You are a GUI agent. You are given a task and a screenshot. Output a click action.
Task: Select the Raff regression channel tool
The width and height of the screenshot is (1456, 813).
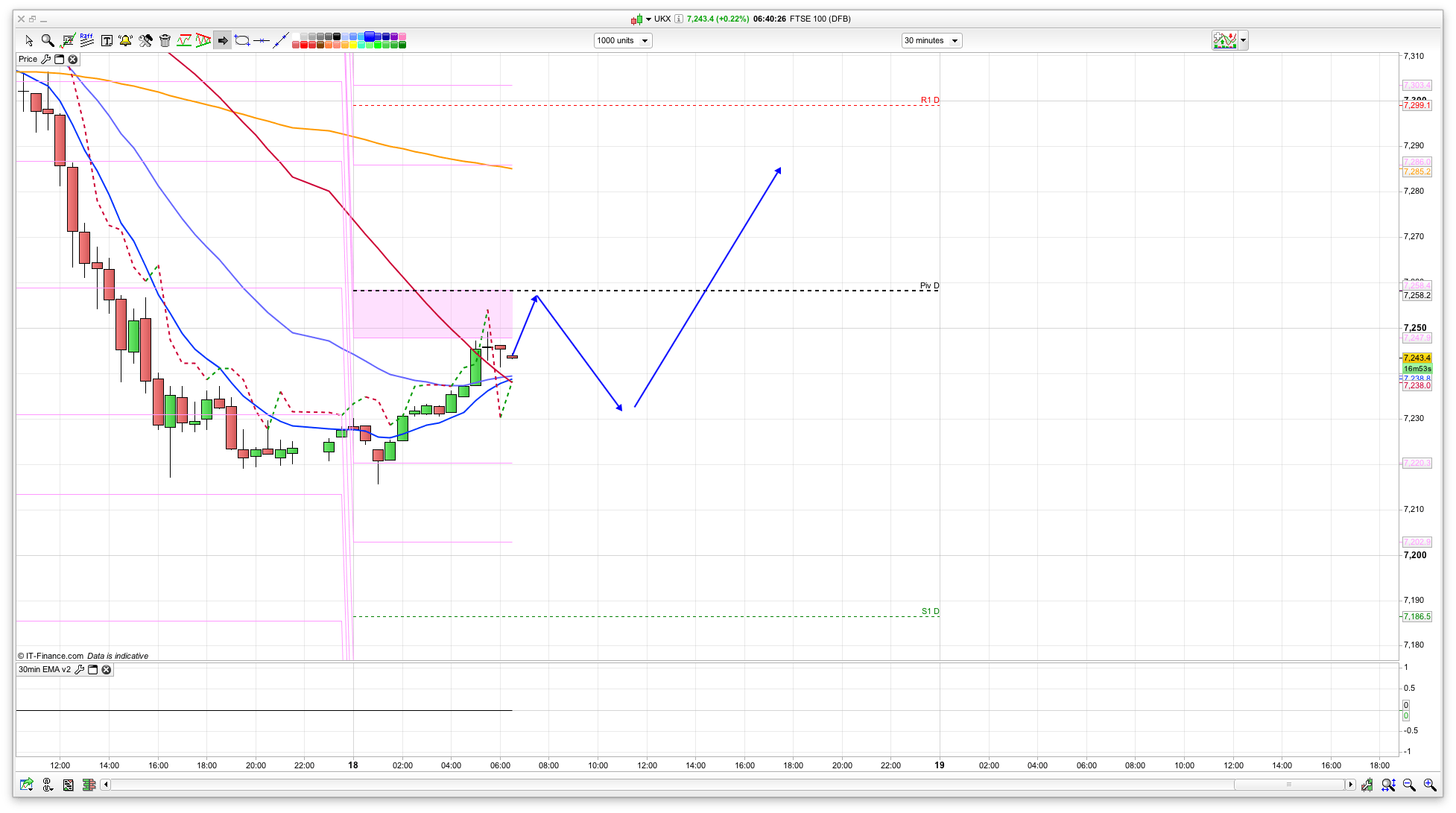(86, 41)
